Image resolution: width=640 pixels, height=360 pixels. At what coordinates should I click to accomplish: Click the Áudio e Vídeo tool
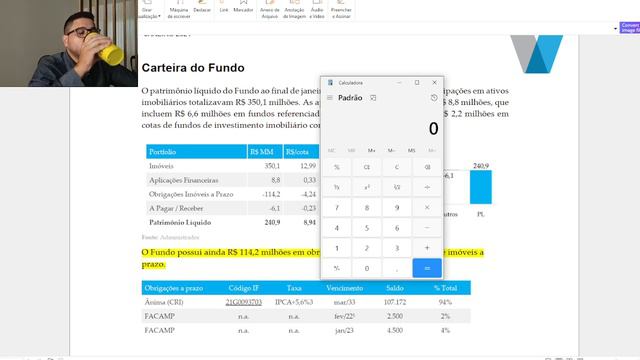pyautogui.click(x=317, y=9)
